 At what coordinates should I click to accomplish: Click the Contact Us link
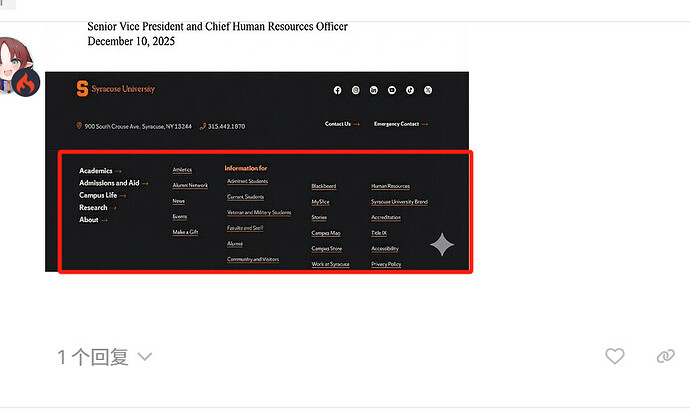(x=342, y=124)
